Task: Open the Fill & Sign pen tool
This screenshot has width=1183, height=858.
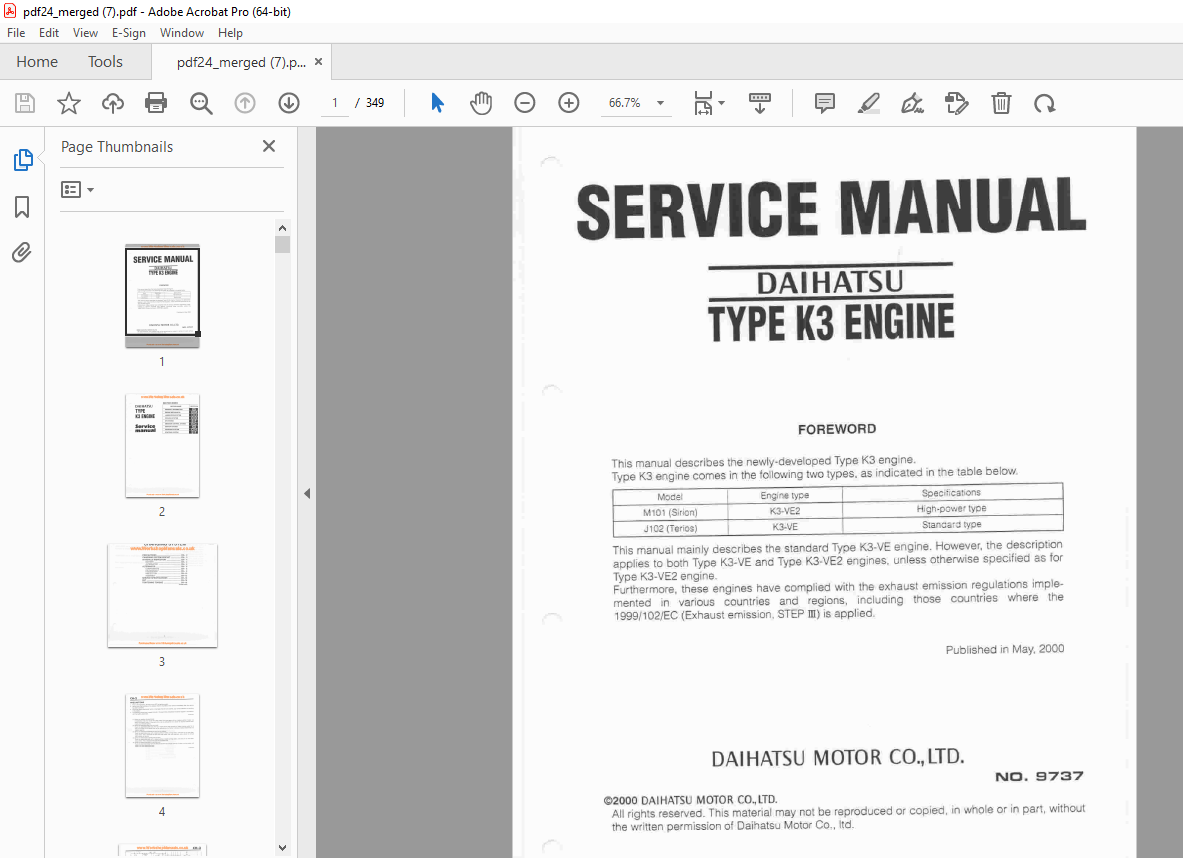Action: [x=912, y=103]
